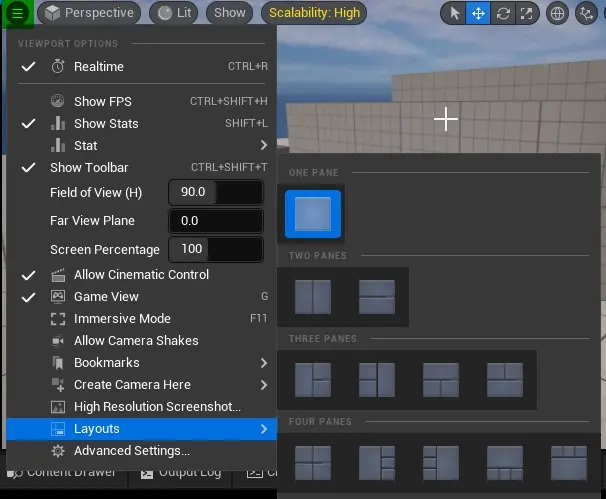
Task: Click the Bookmarks ribbon icon
Action: coord(58,363)
